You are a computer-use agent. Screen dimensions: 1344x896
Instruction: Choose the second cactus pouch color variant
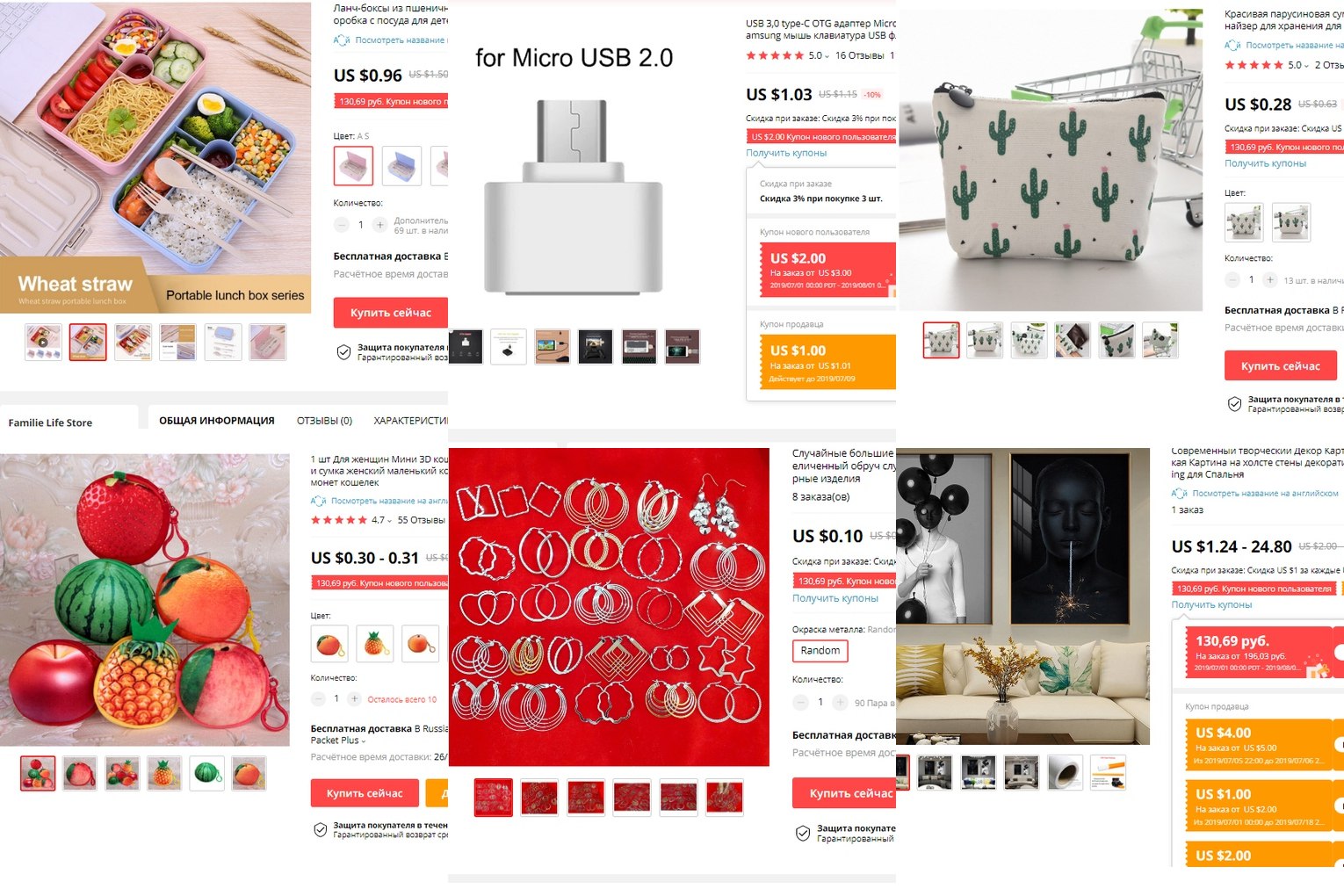[1291, 222]
